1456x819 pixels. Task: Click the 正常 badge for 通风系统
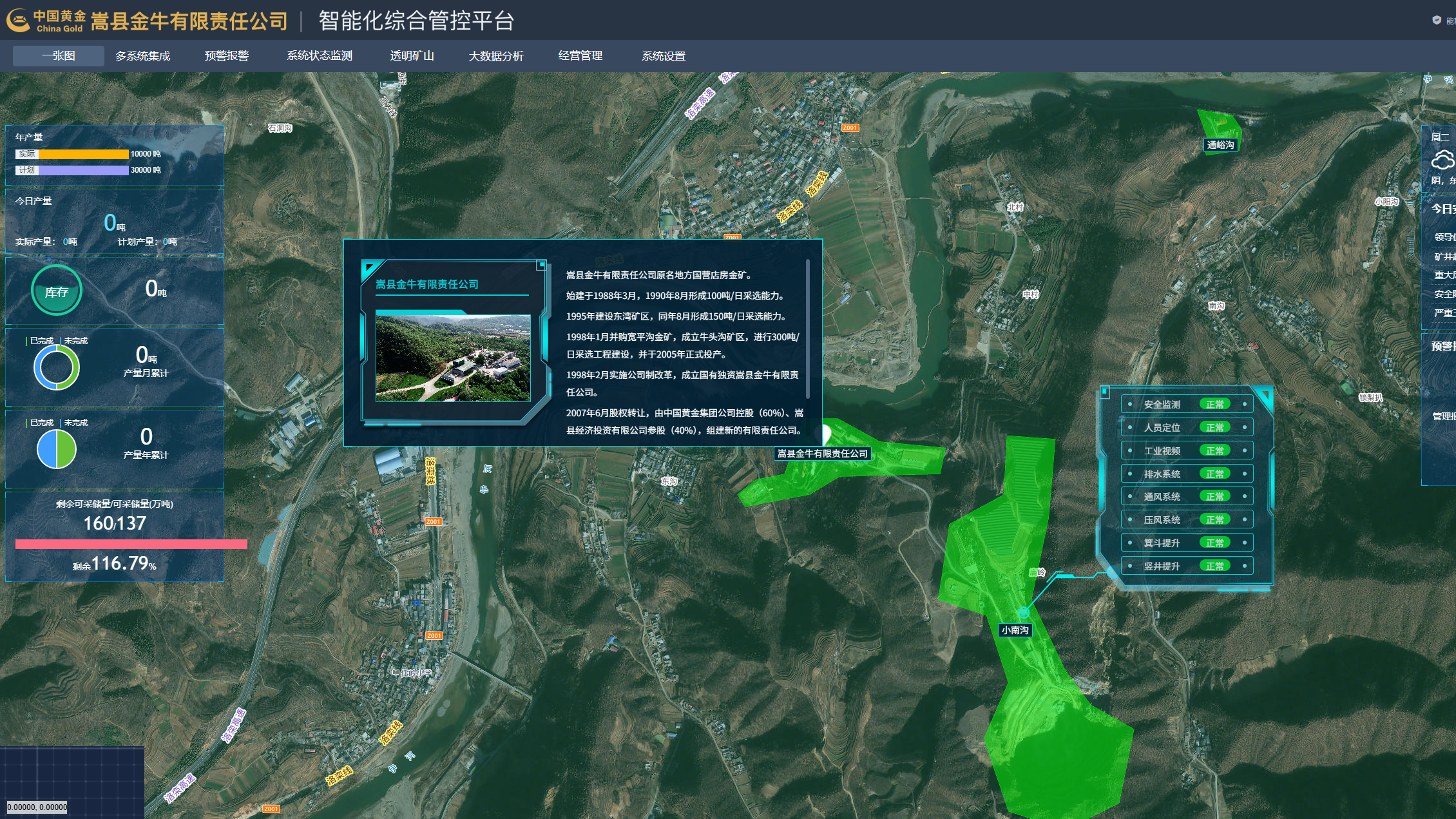click(1215, 497)
